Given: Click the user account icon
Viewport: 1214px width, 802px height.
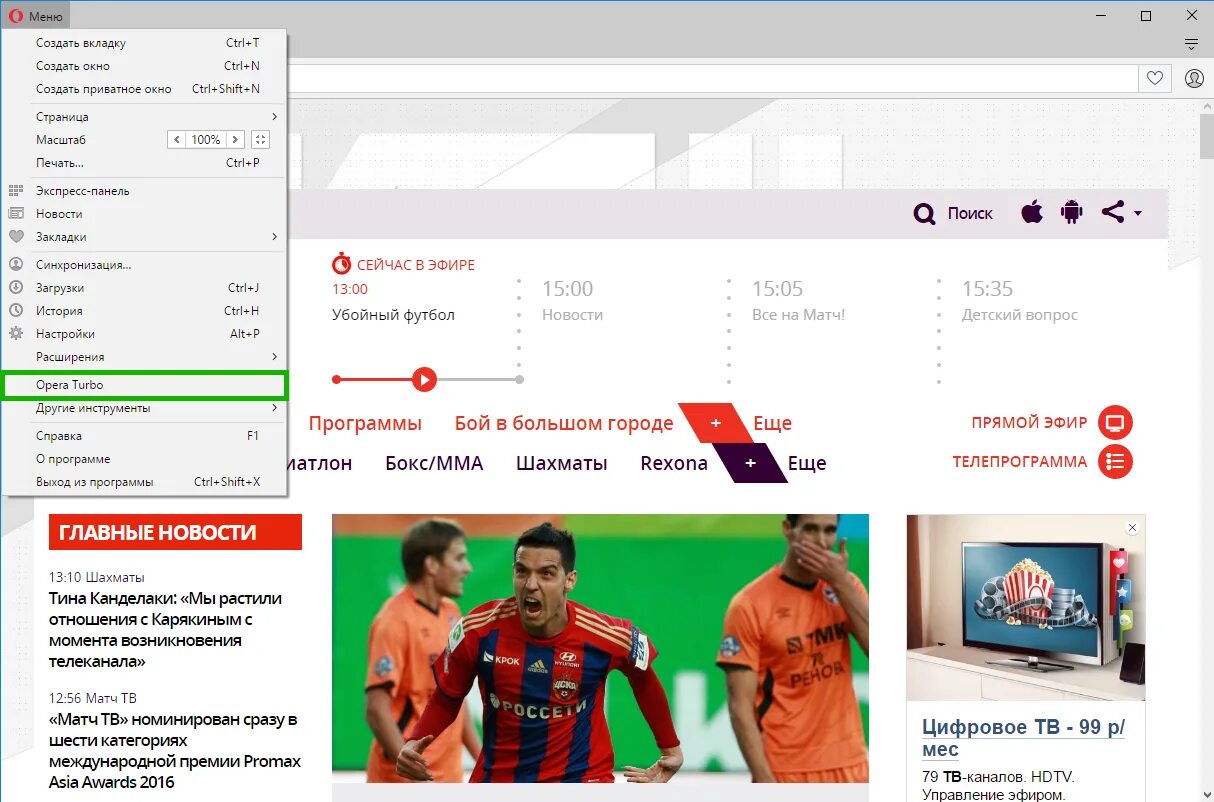Looking at the screenshot, I should point(1194,78).
